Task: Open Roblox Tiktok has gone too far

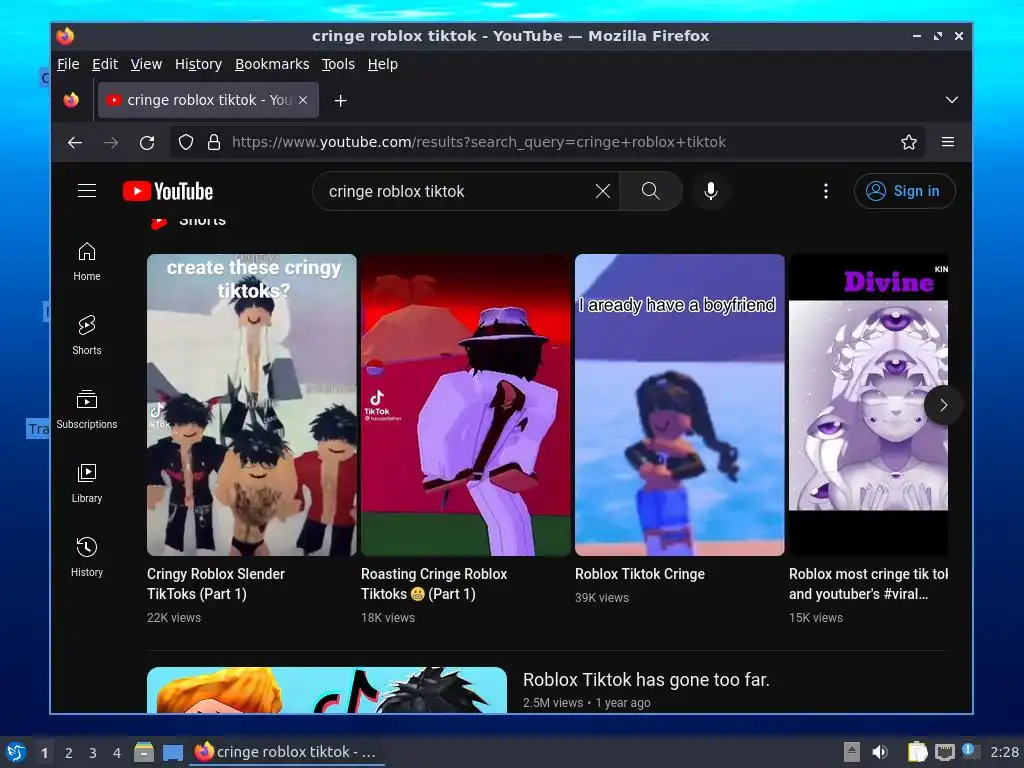Action: point(646,680)
